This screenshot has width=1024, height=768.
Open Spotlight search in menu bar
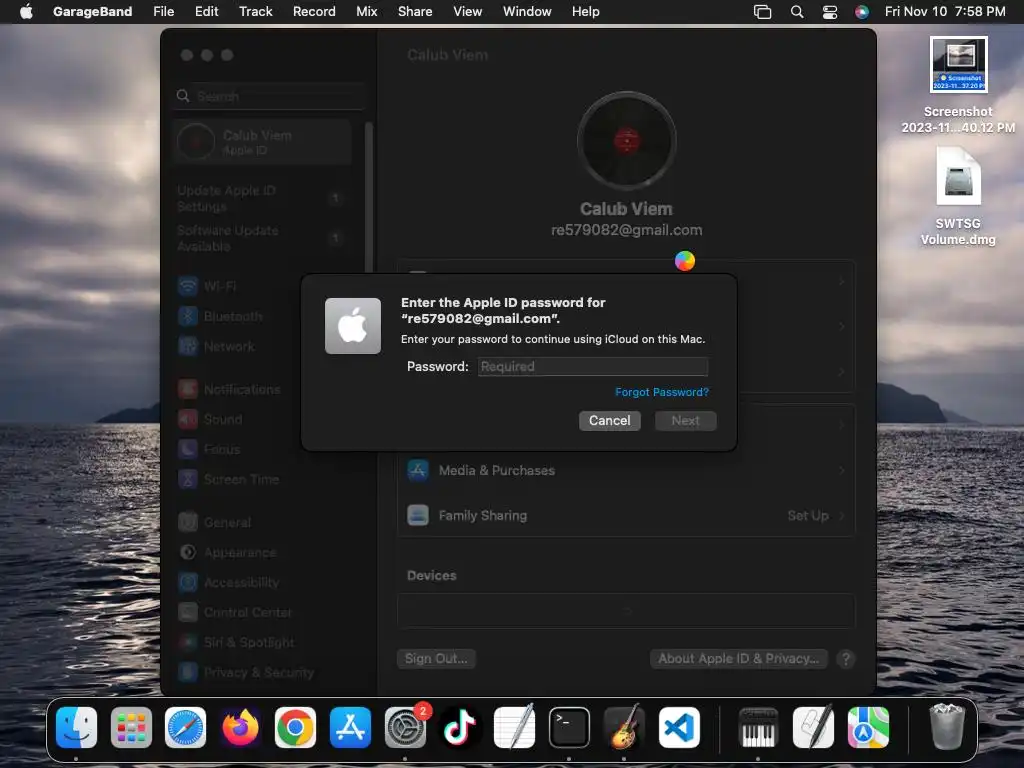797,11
